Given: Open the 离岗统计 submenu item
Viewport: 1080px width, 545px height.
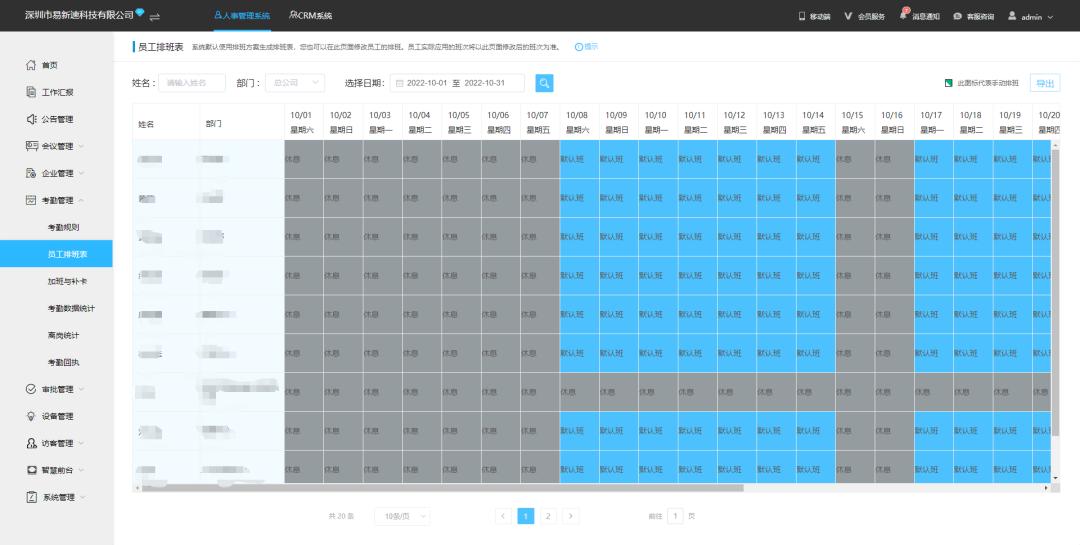Looking at the screenshot, I should click(x=63, y=336).
